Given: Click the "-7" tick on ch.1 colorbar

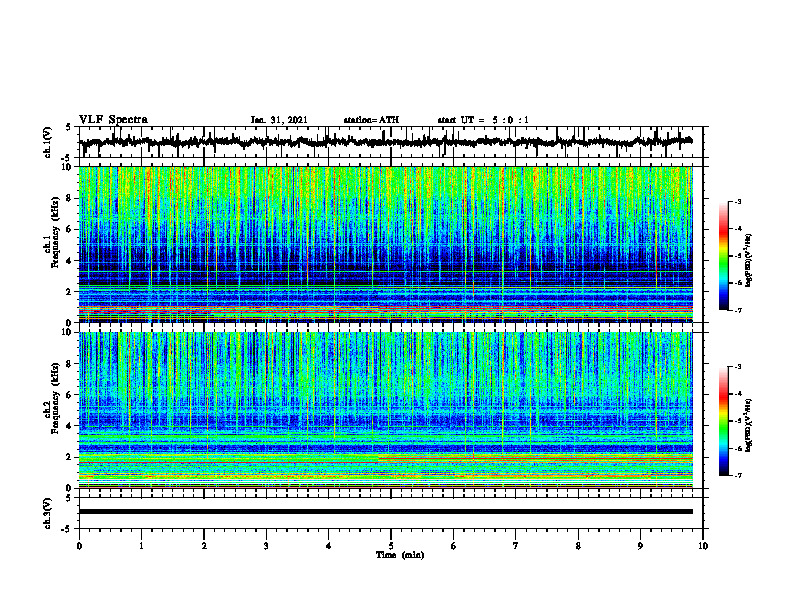Looking at the screenshot, I should click(737, 310).
